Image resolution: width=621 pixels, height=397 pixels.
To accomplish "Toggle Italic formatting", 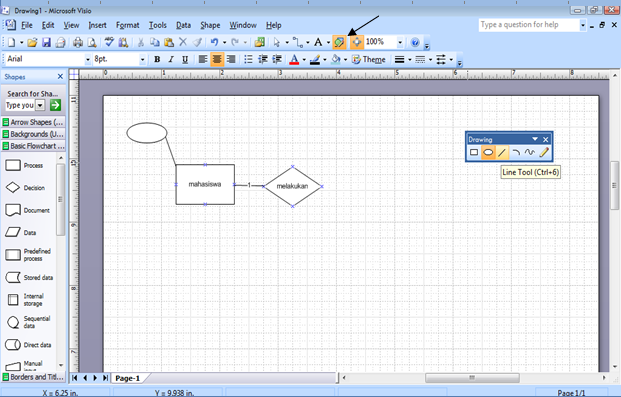I will [x=171, y=59].
